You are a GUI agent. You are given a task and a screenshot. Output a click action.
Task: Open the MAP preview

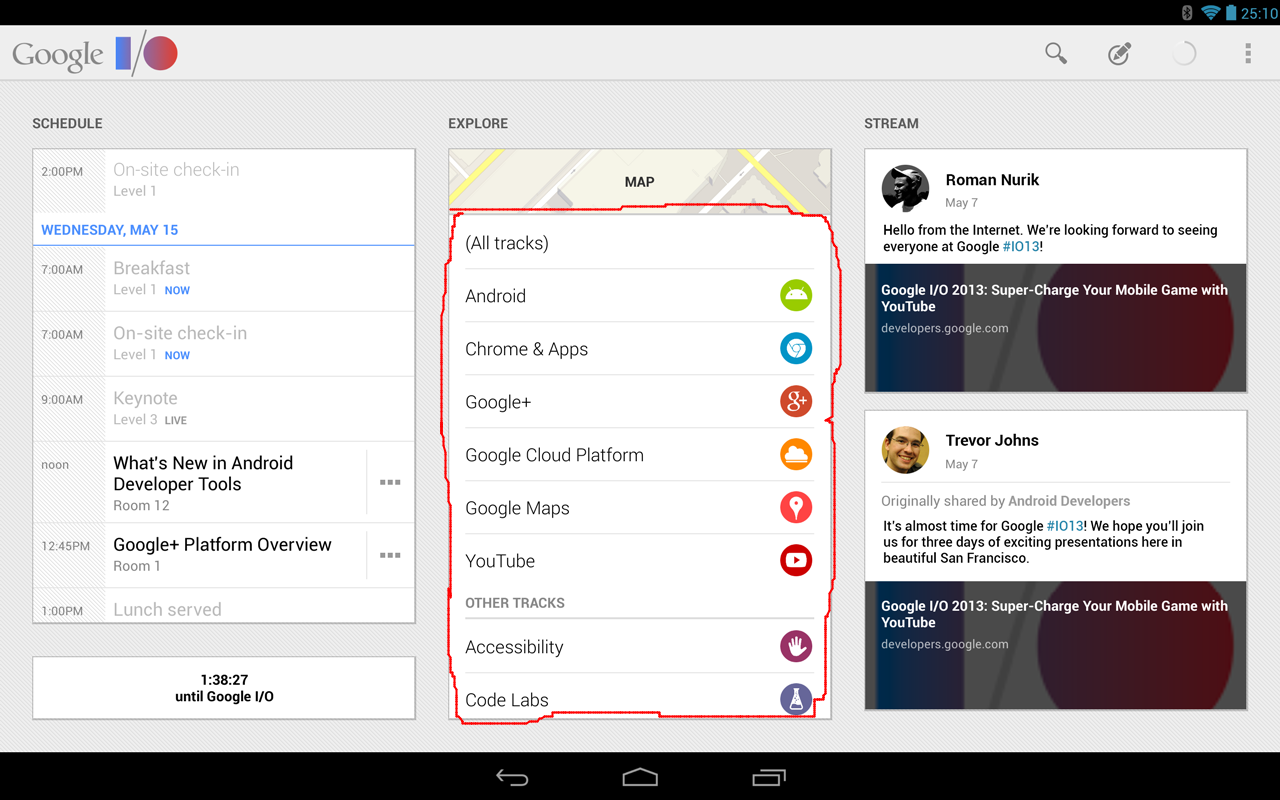coord(640,181)
